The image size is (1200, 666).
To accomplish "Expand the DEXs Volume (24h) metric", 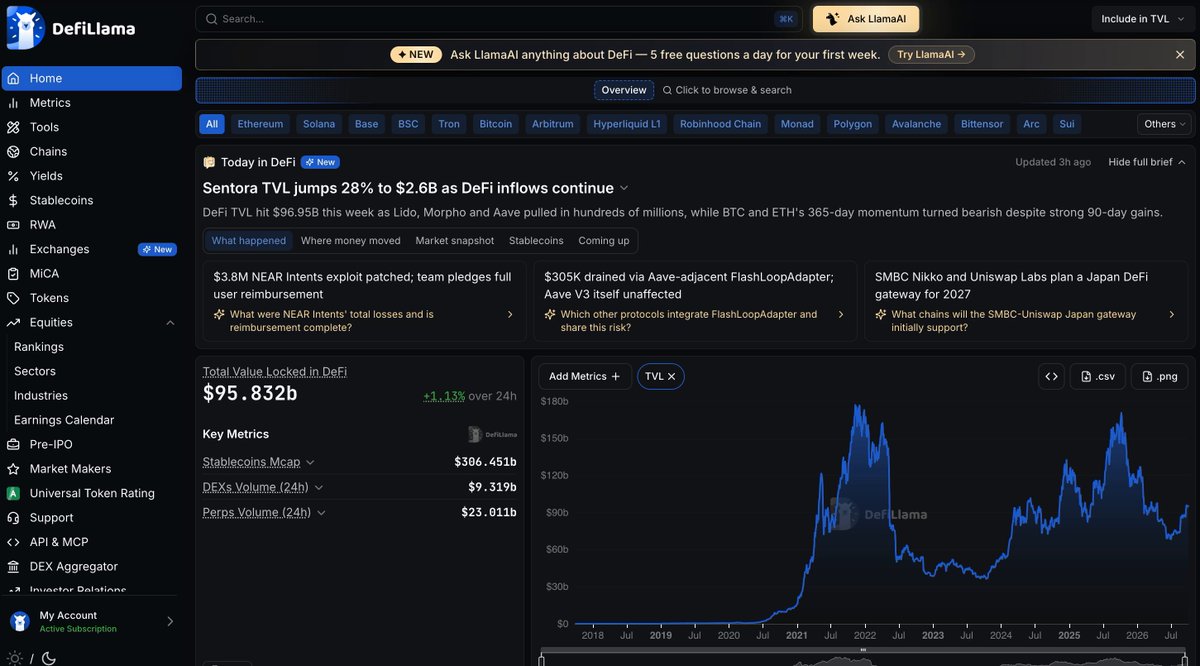I will [263, 487].
